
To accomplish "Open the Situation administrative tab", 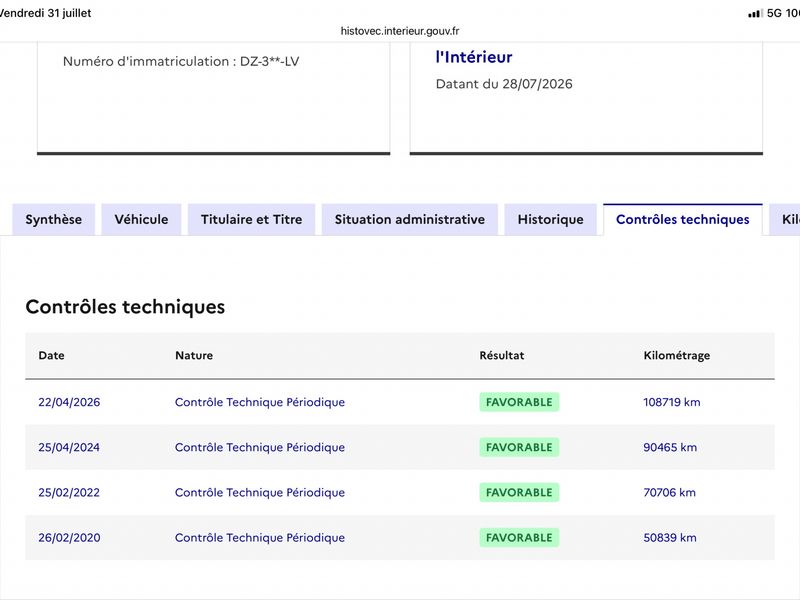I will [410, 219].
